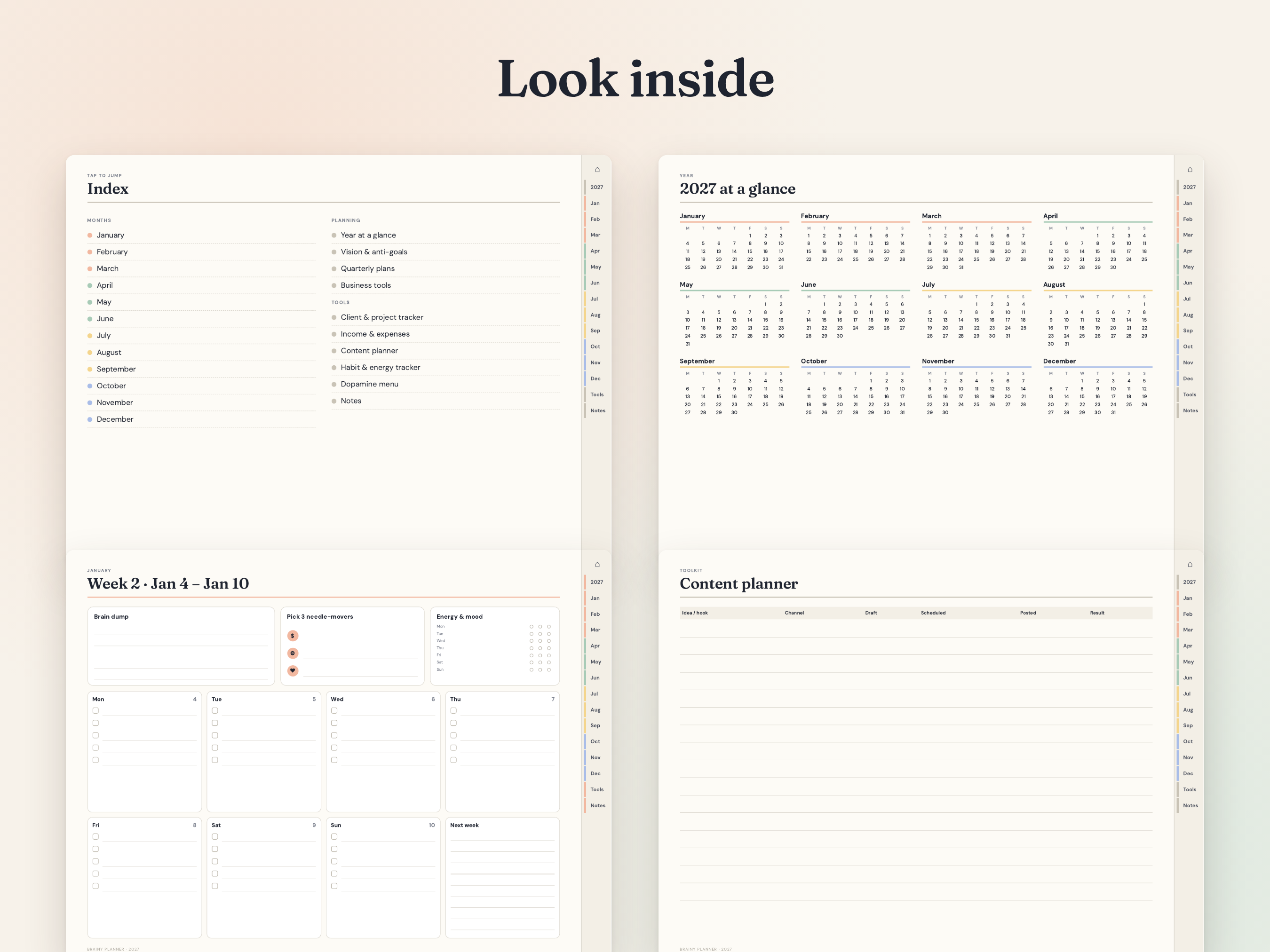The width and height of the screenshot is (1270, 952).
Task: Tick the first checkbox in the Wed box
Action: coord(334,710)
